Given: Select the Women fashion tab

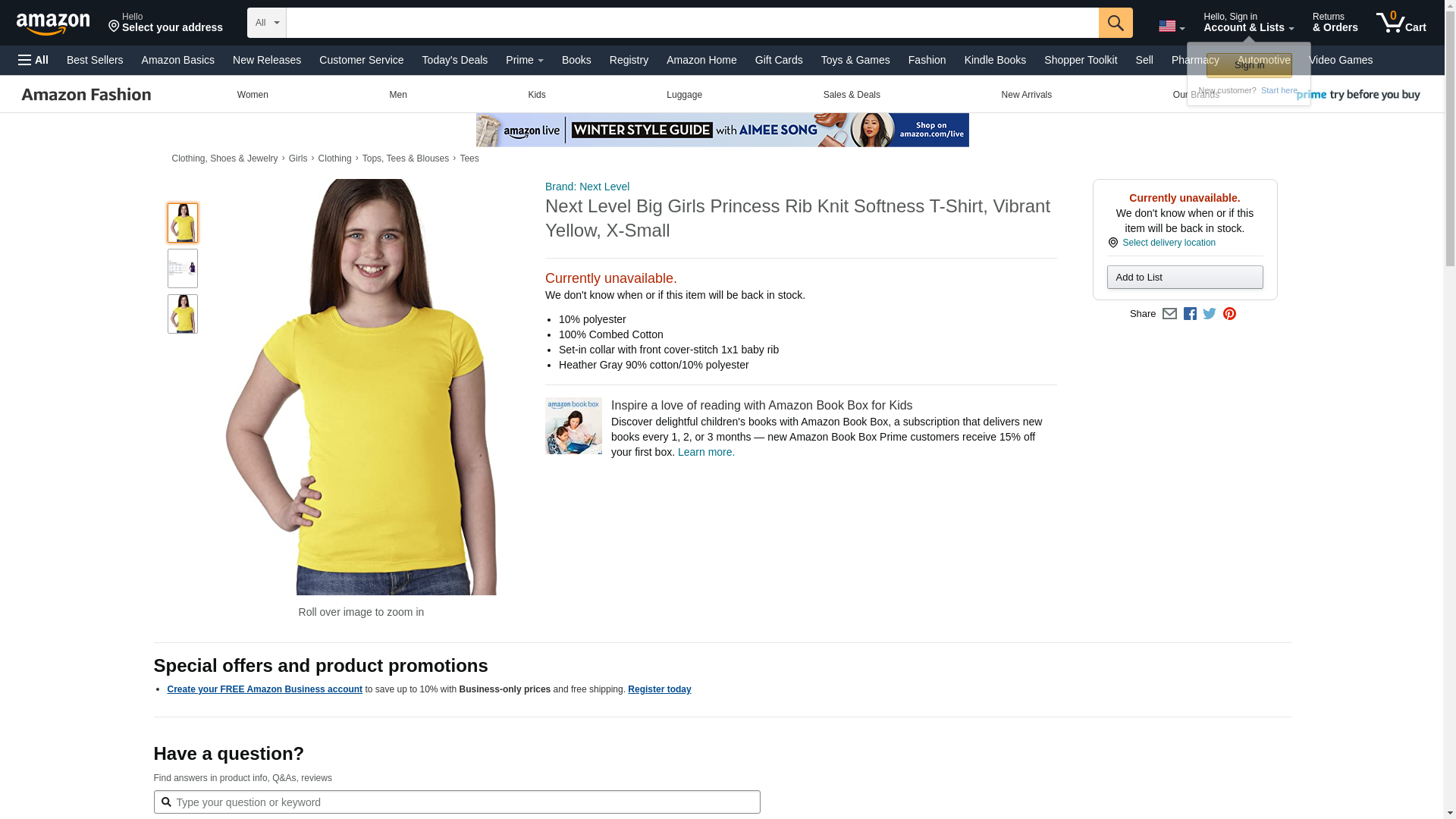Looking at the screenshot, I should coord(253,95).
